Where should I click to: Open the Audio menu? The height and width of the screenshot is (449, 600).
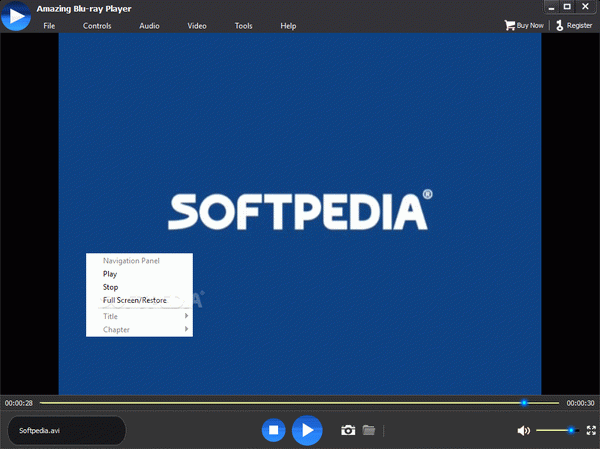click(x=149, y=26)
